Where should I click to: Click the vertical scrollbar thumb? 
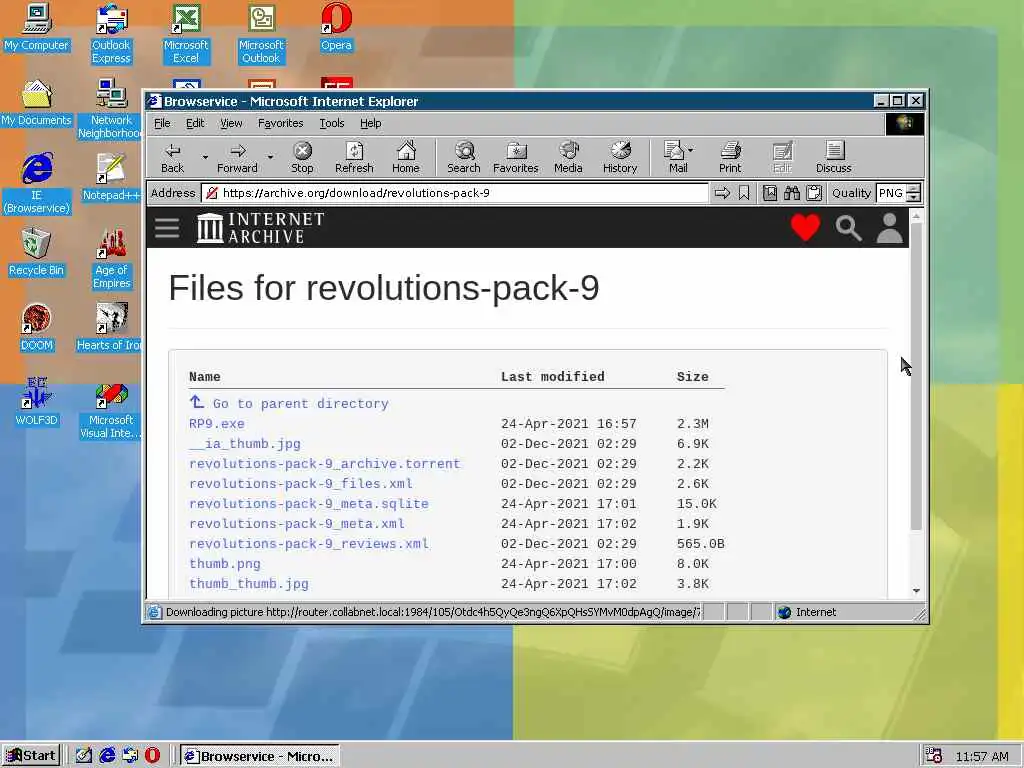[x=916, y=376]
